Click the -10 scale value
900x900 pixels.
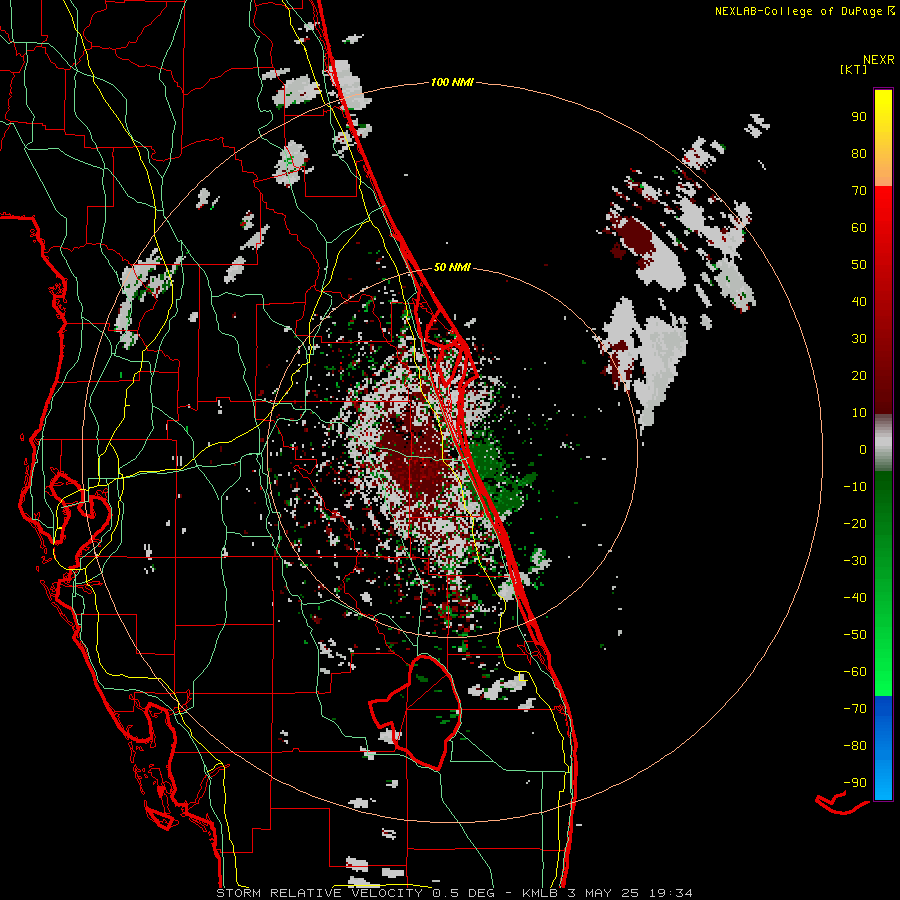pyautogui.click(x=855, y=487)
